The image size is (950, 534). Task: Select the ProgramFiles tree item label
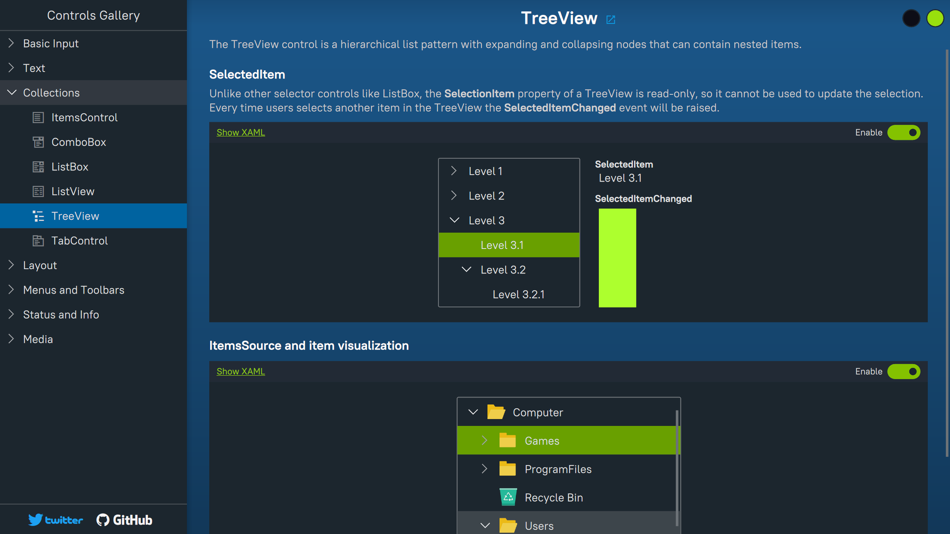pos(558,469)
